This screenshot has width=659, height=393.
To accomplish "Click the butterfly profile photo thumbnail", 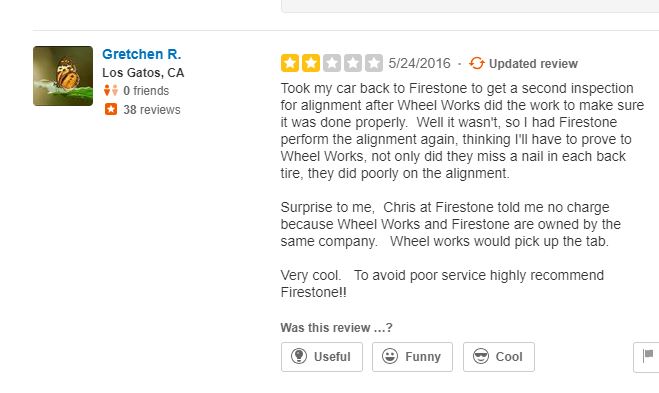I will pos(63,76).
